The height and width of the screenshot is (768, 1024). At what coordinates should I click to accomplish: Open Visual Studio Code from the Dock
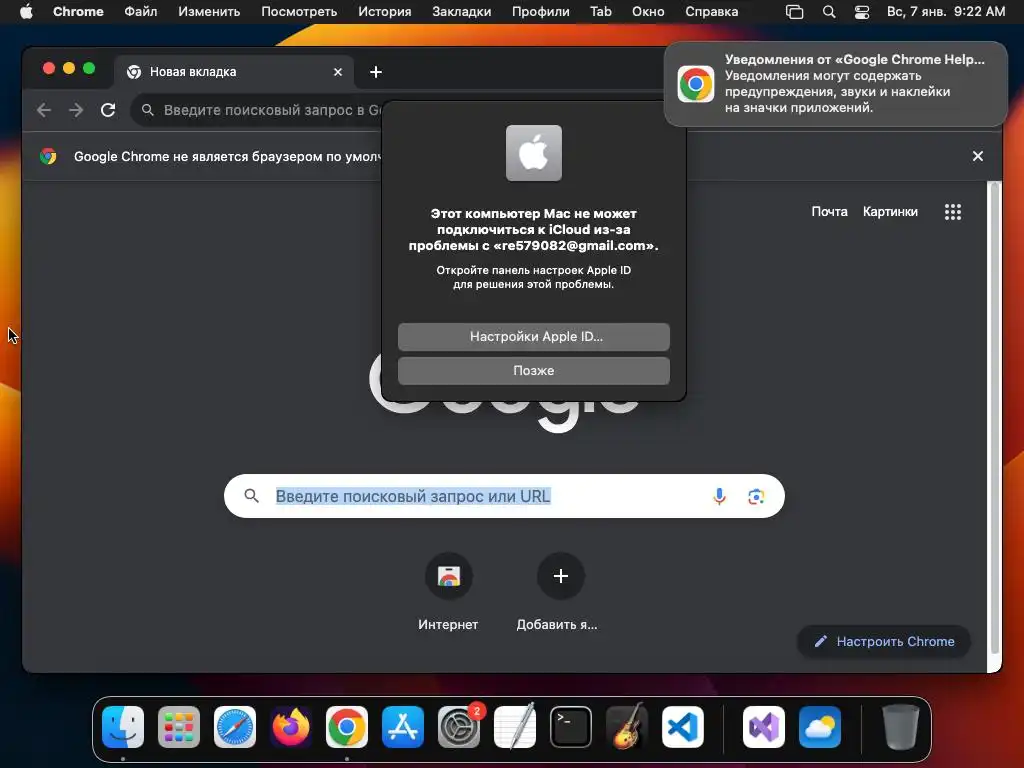pos(682,726)
